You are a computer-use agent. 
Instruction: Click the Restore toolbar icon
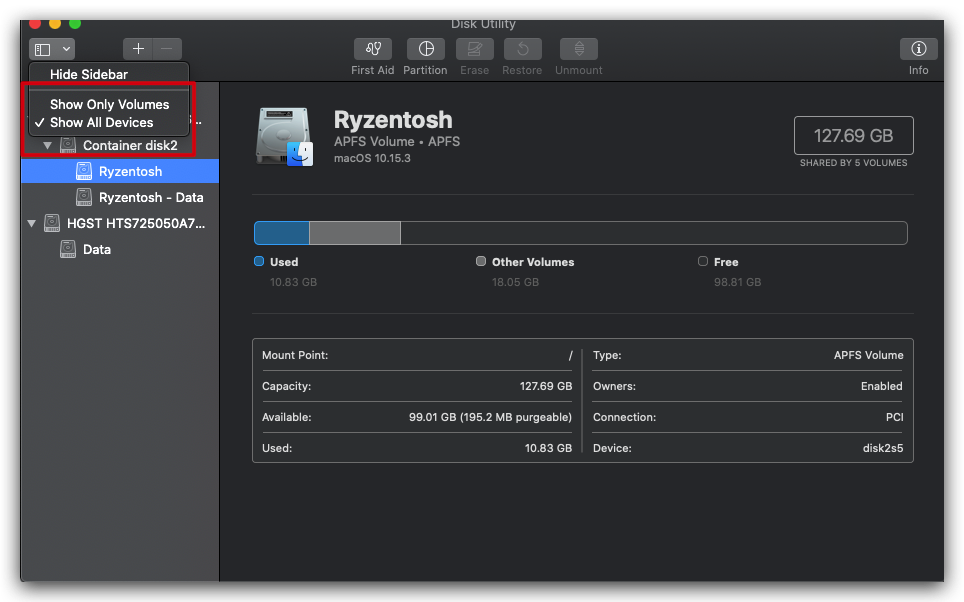tap(523, 49)
